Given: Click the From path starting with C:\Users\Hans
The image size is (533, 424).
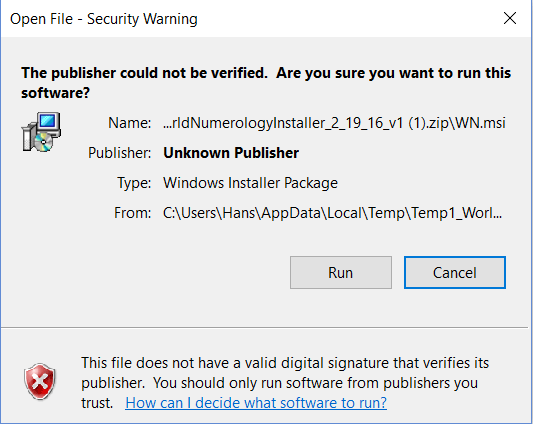Looking at the screenshot, I should pyautogui.click(x=332, y=213).
